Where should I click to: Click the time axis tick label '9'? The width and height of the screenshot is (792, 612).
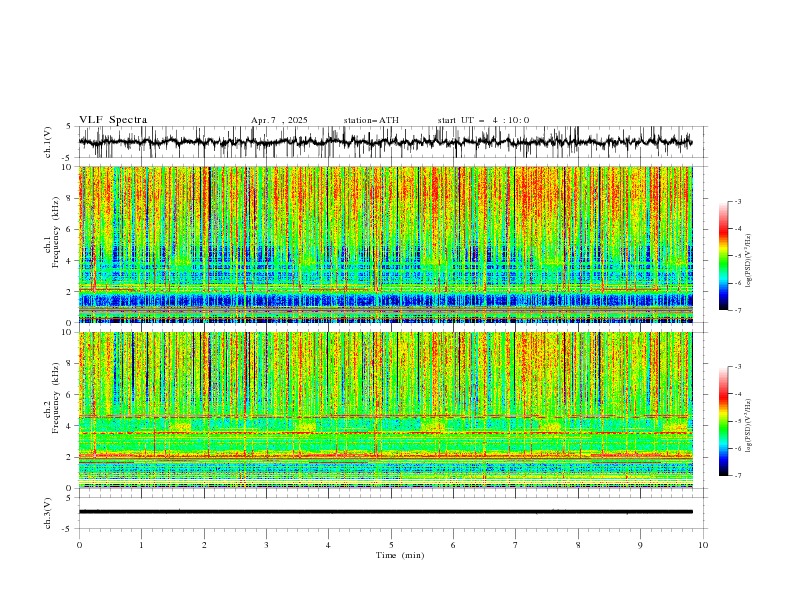tap(640, 545)
